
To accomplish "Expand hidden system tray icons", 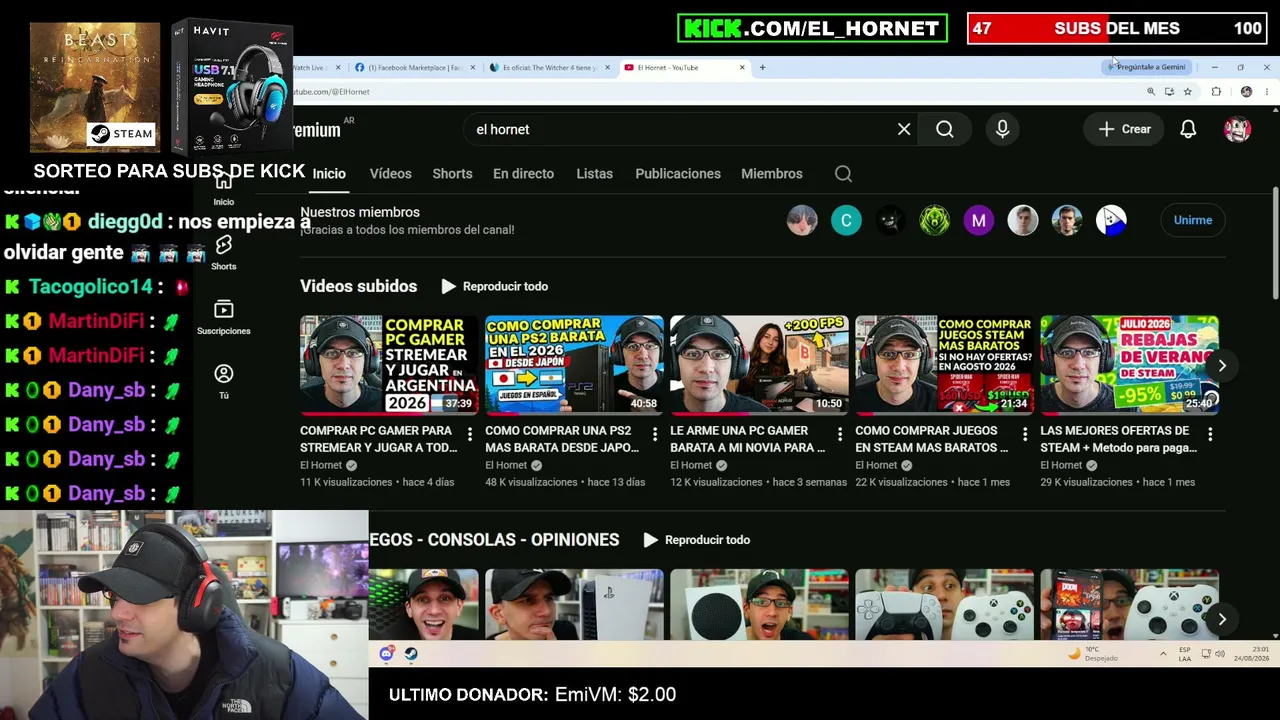I will tap(1163, 654).
